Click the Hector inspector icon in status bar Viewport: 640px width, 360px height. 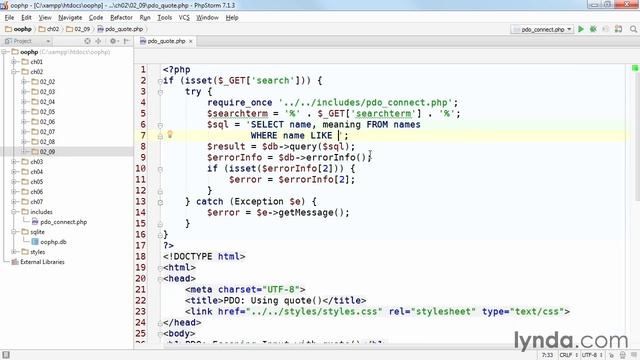coord(622,355)
